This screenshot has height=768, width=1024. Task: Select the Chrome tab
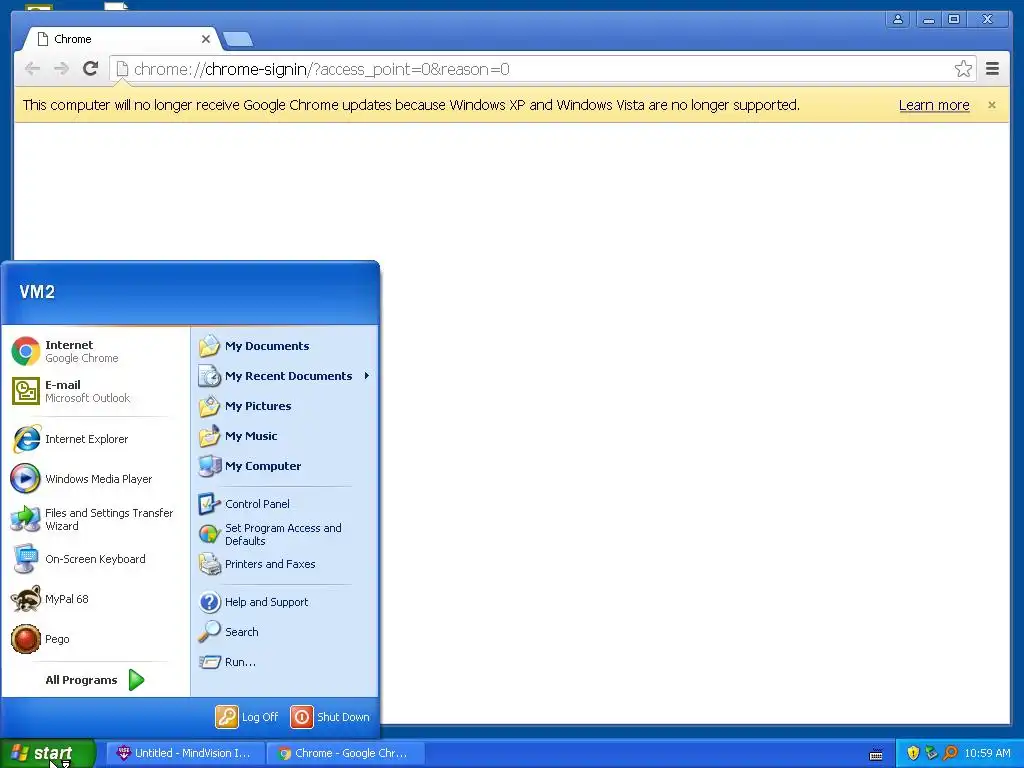pyautogui.click(x=121, y=39)
